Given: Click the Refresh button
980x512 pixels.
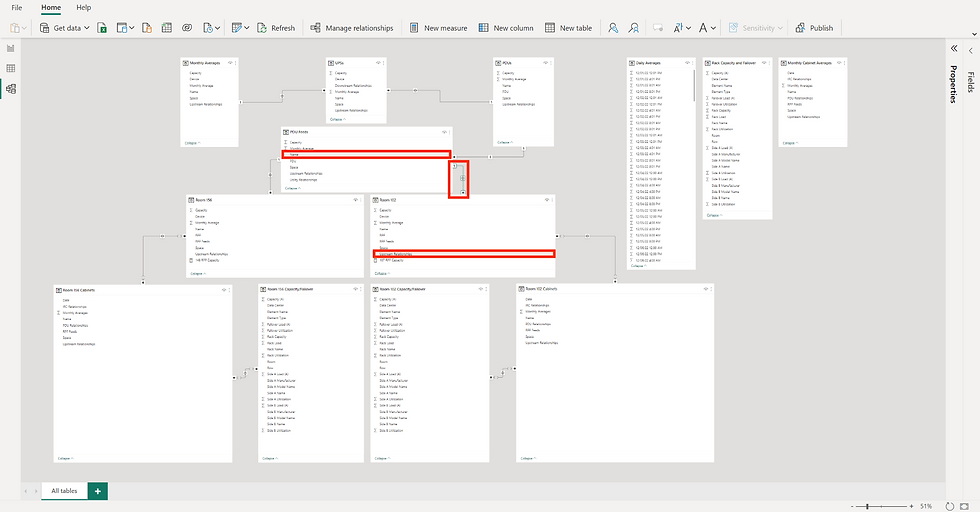Looking at the screenshot, I should pyautogui.click(x=276, y=28).
